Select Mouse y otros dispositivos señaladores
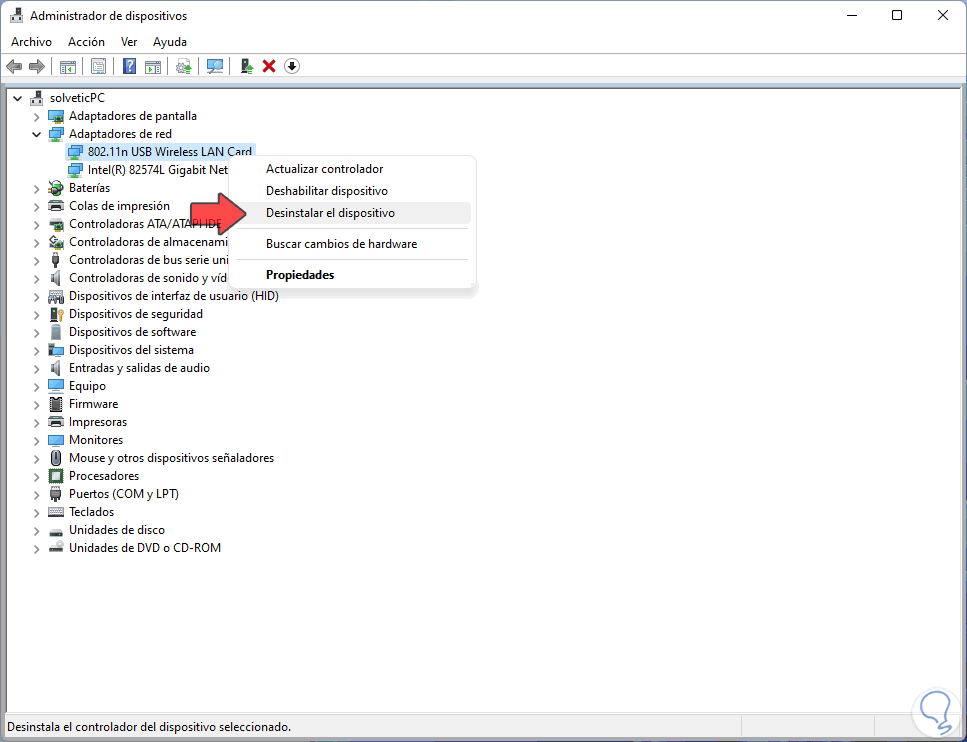The width and height of the screenshot is (967, 742). tap(171, 458)
